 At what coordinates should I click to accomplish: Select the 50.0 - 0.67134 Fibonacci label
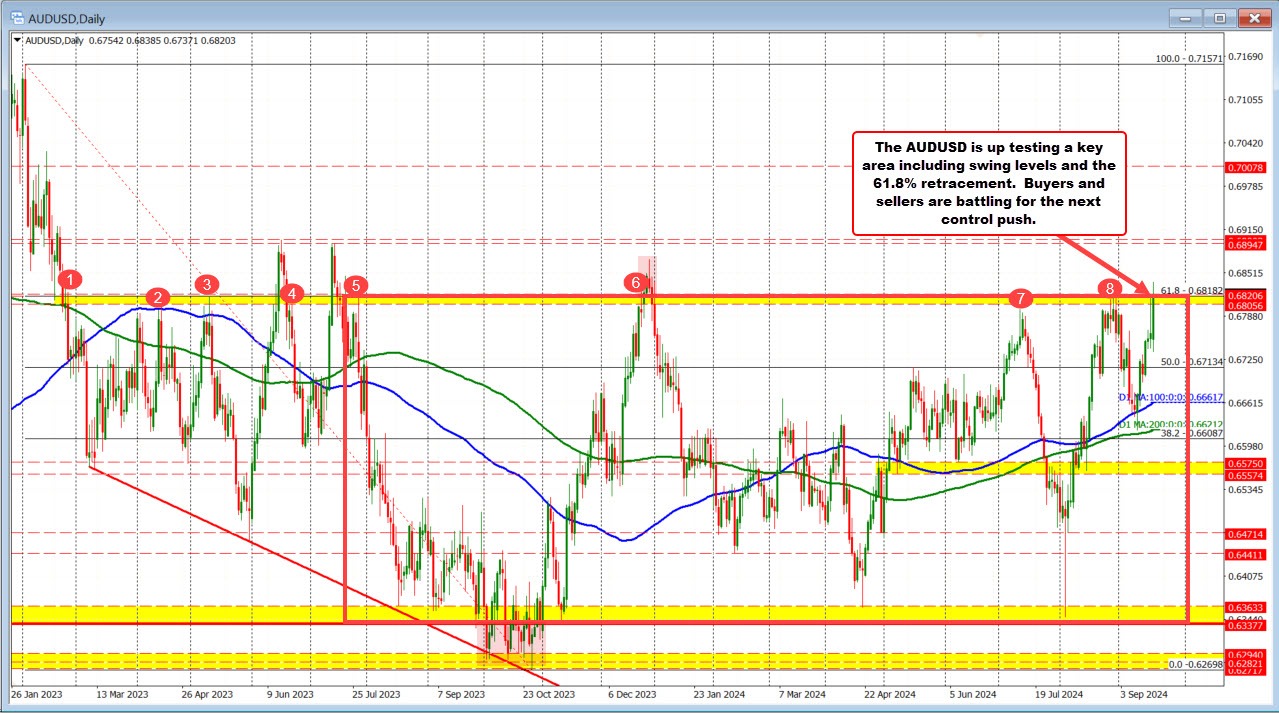[1192, 361]
